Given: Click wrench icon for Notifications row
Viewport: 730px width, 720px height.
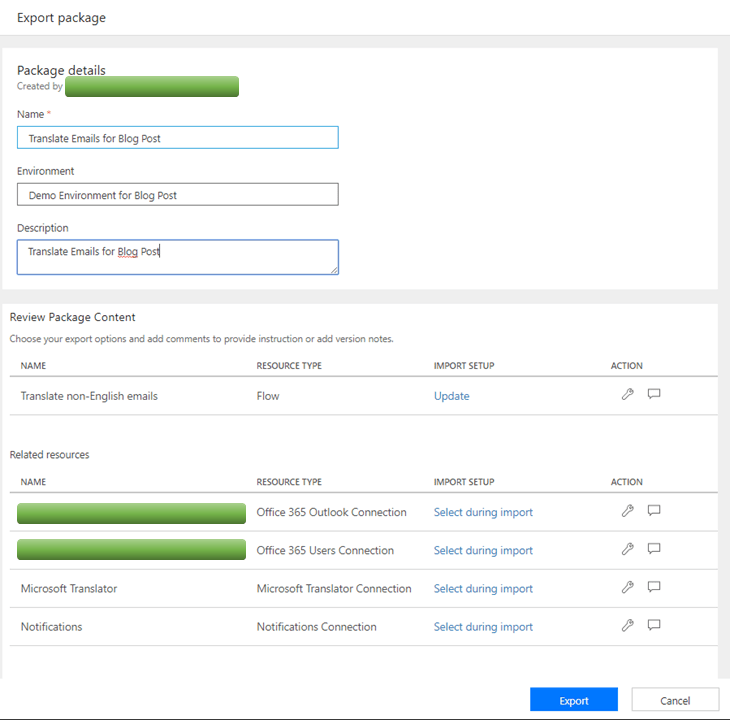Looking at the screenshot, I should click(x=627, y=626).
